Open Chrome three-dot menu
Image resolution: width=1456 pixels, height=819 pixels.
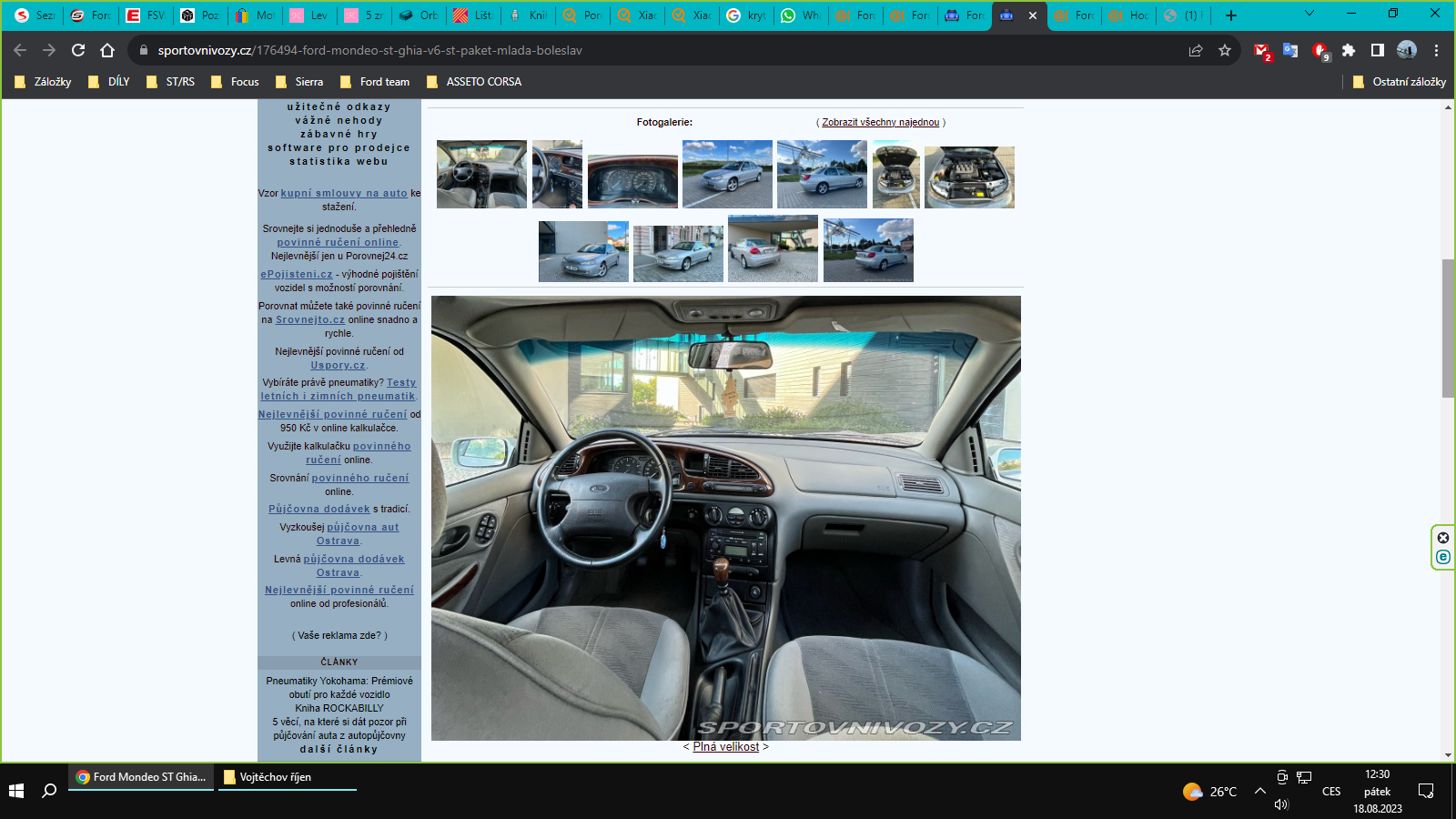pyautogui.click(x=1436, y=50)
